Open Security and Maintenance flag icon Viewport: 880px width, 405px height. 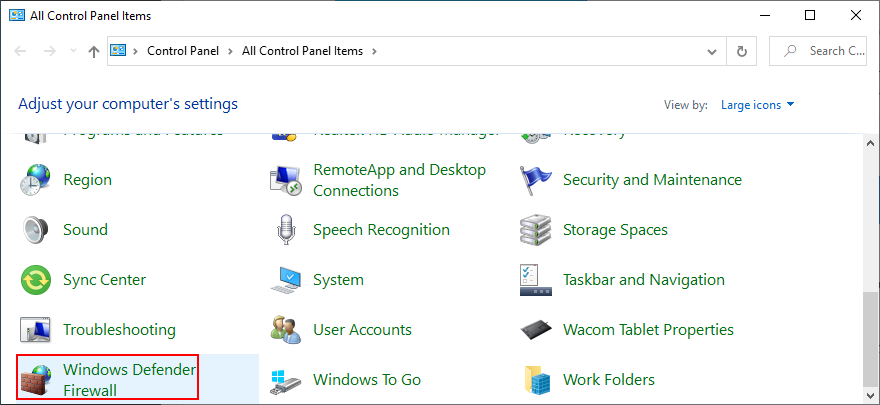[537, 180]
